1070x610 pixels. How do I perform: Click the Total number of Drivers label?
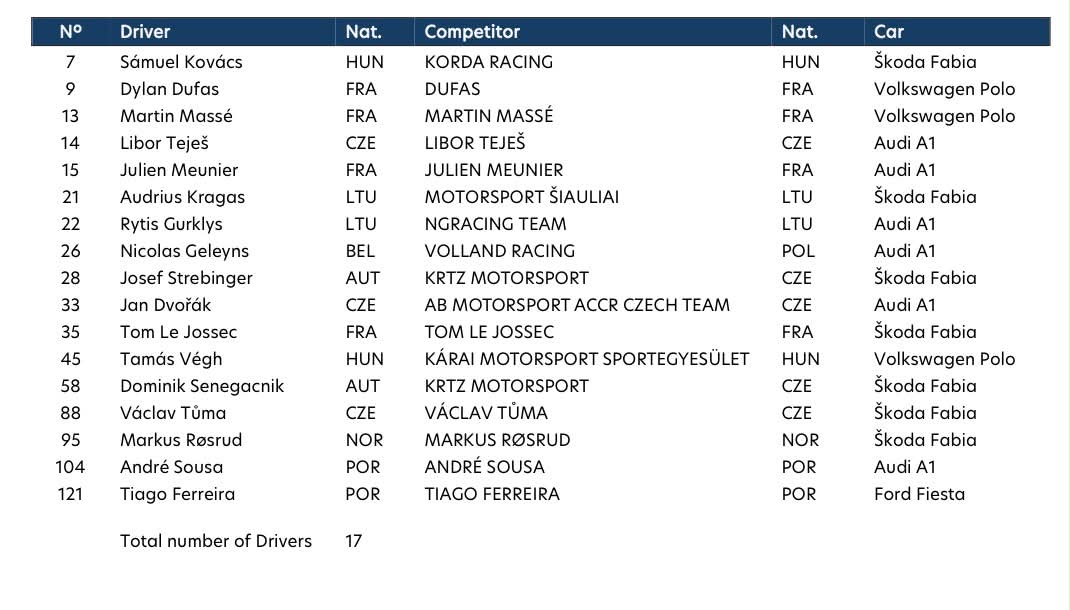[x=216, y=541]
